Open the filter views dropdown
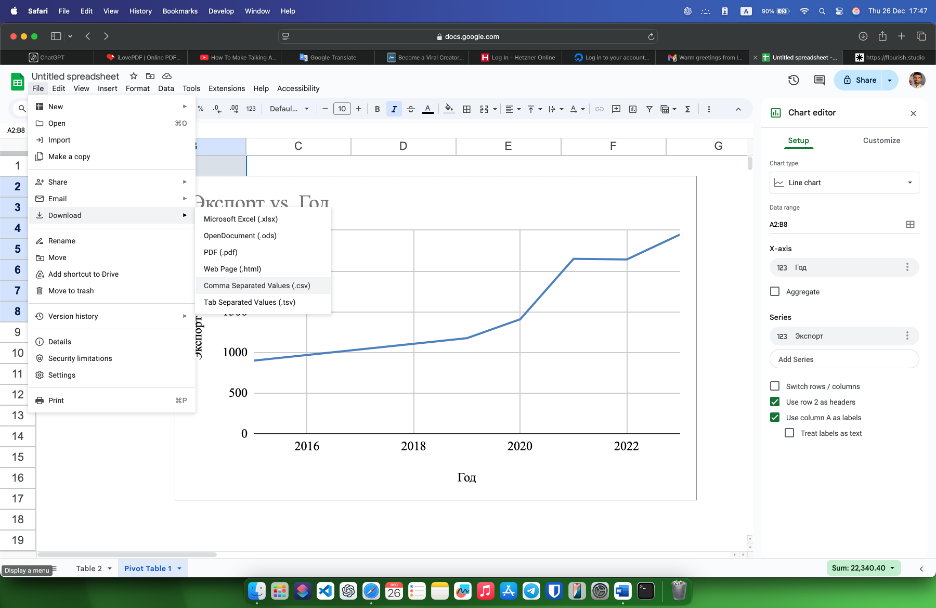This screenshot has height=608, width=936. (667, 109)
